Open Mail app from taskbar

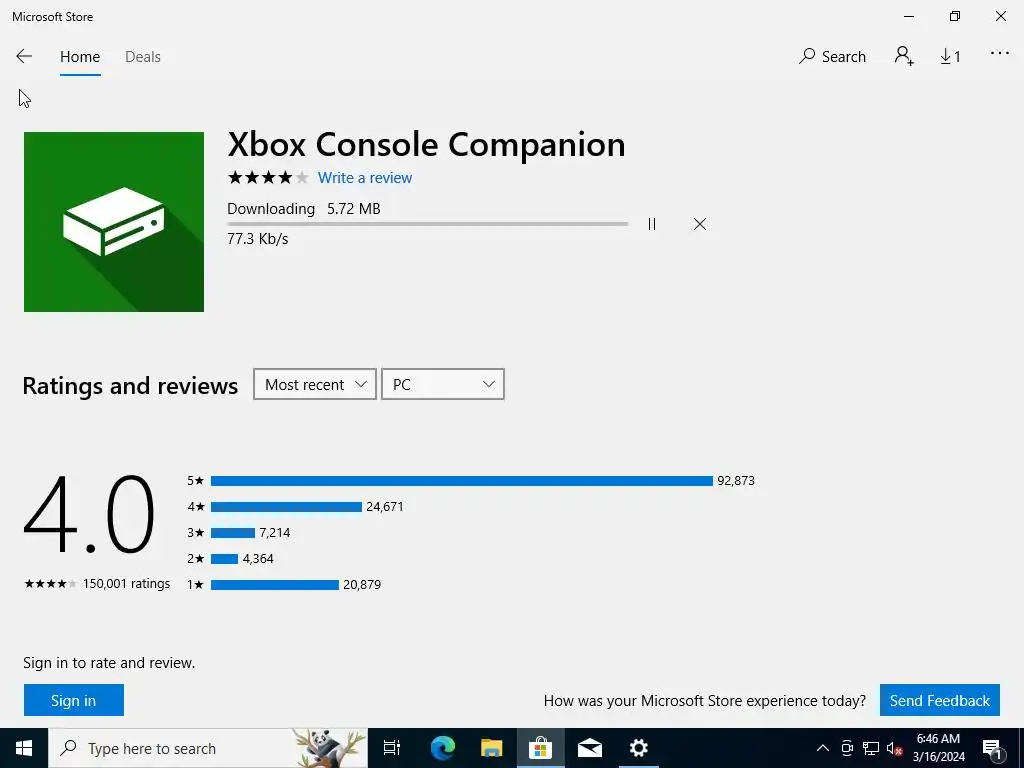[590, 748]
